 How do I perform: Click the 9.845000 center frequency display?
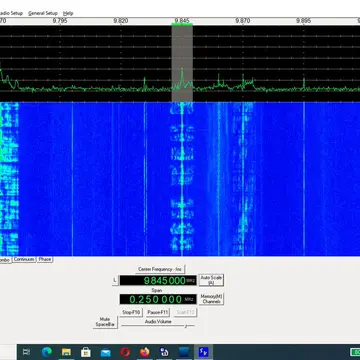(x=158, y=280)
